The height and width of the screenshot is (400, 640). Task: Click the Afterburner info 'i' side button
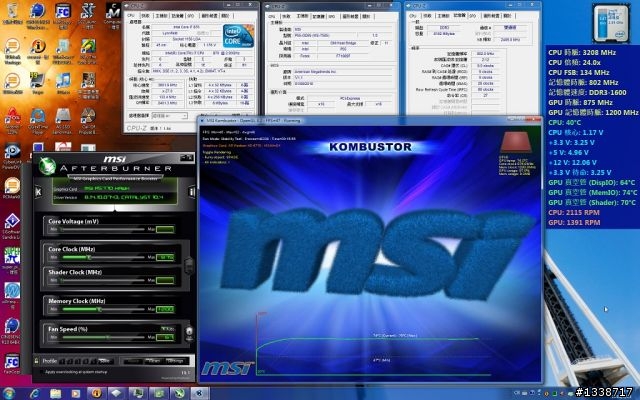point(192,192)
